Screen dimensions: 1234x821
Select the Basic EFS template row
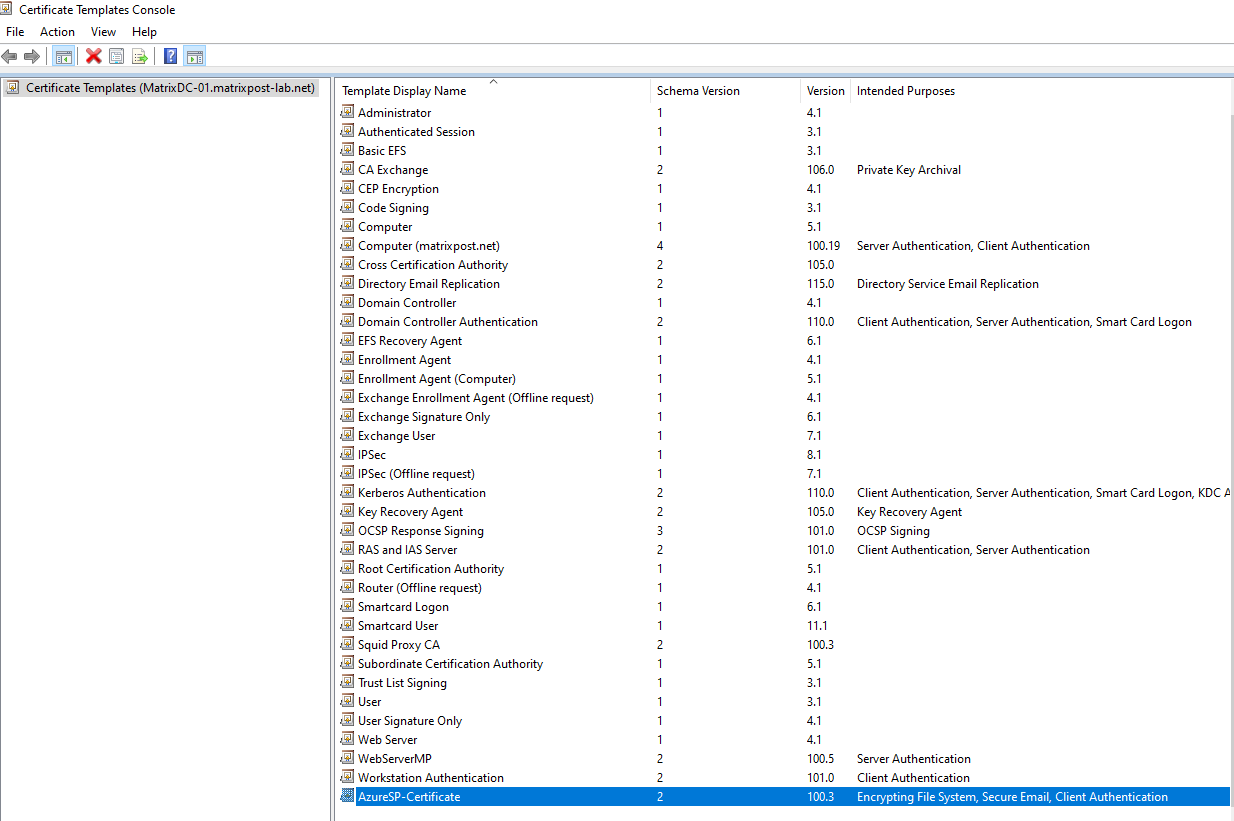point(784,151)
